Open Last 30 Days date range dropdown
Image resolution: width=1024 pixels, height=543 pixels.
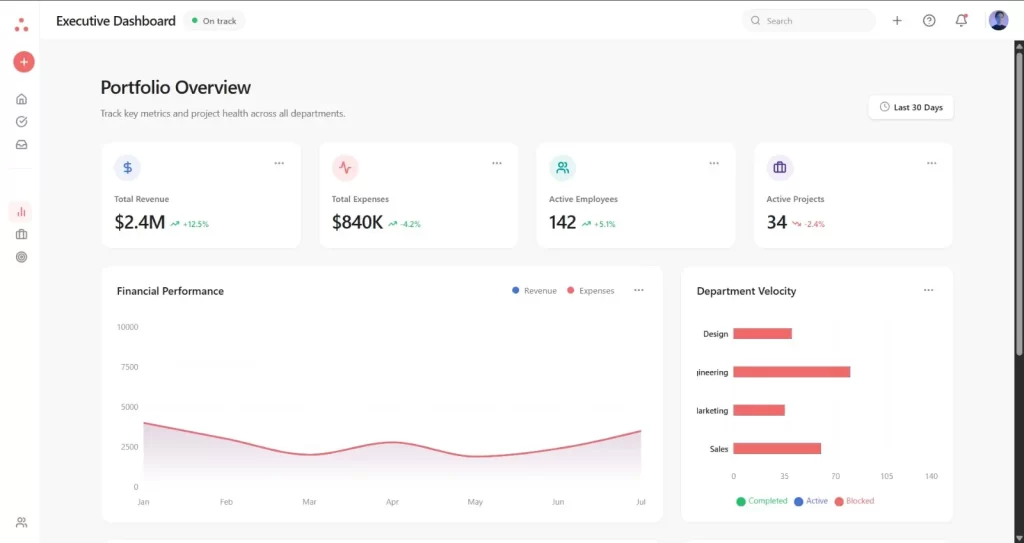(910, 107)
